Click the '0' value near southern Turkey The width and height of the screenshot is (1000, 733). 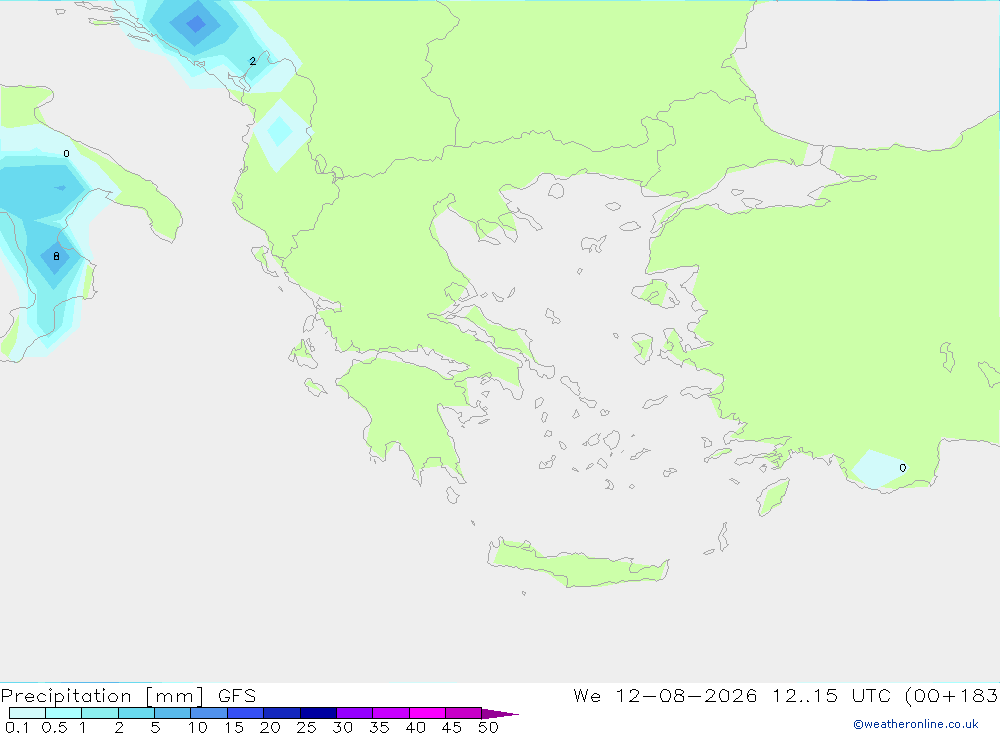pos(902,468)
